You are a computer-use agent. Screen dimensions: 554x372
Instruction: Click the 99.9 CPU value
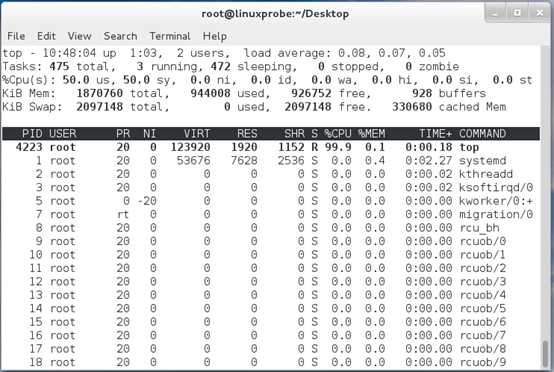tap(338, 147)
